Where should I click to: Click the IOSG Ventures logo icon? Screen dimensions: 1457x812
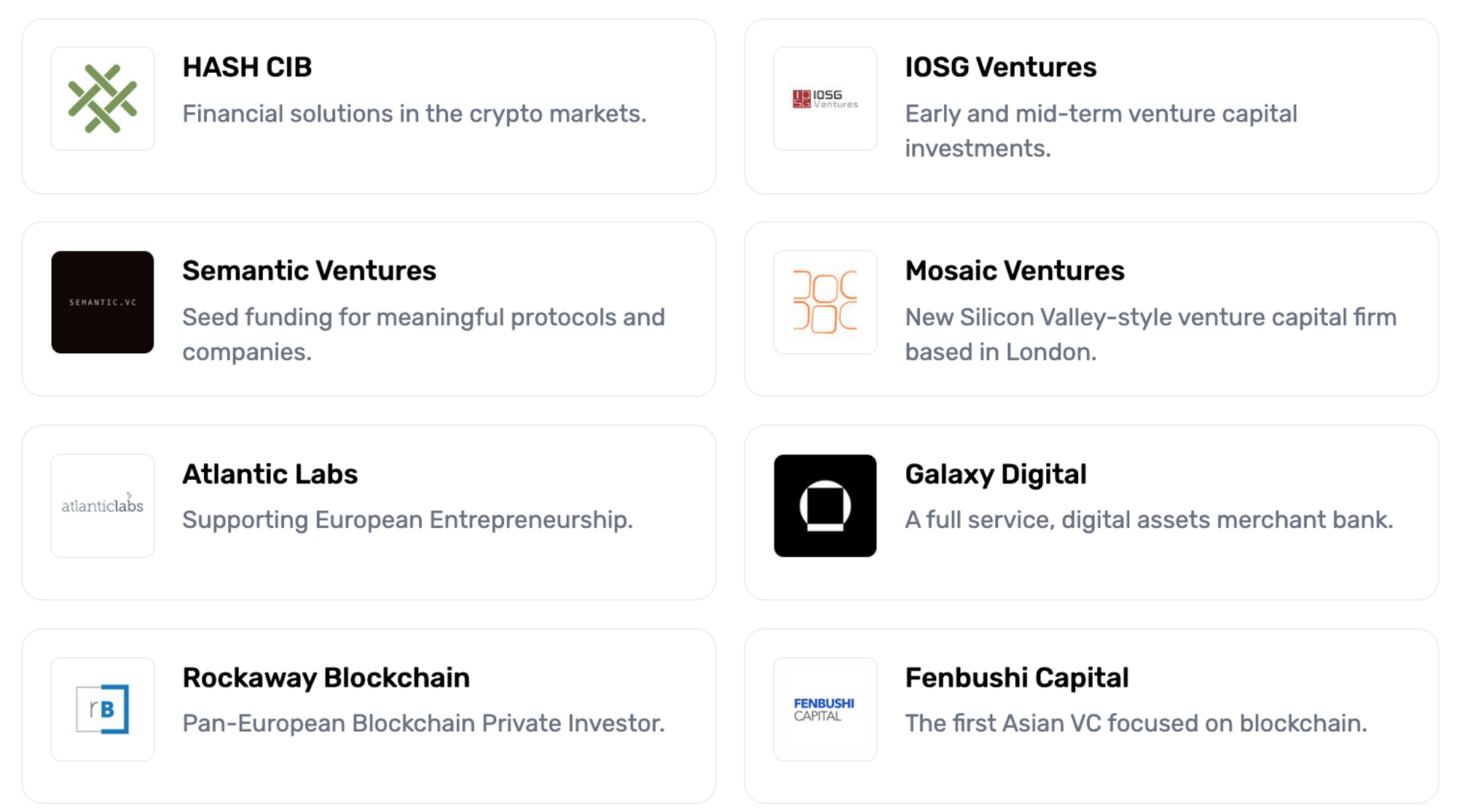(x=825, y=99)
